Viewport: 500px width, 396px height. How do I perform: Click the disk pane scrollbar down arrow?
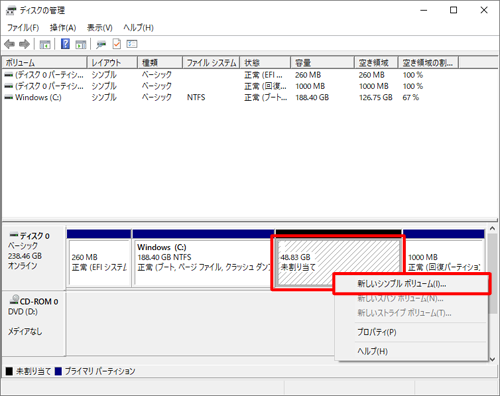coord(493,359)
